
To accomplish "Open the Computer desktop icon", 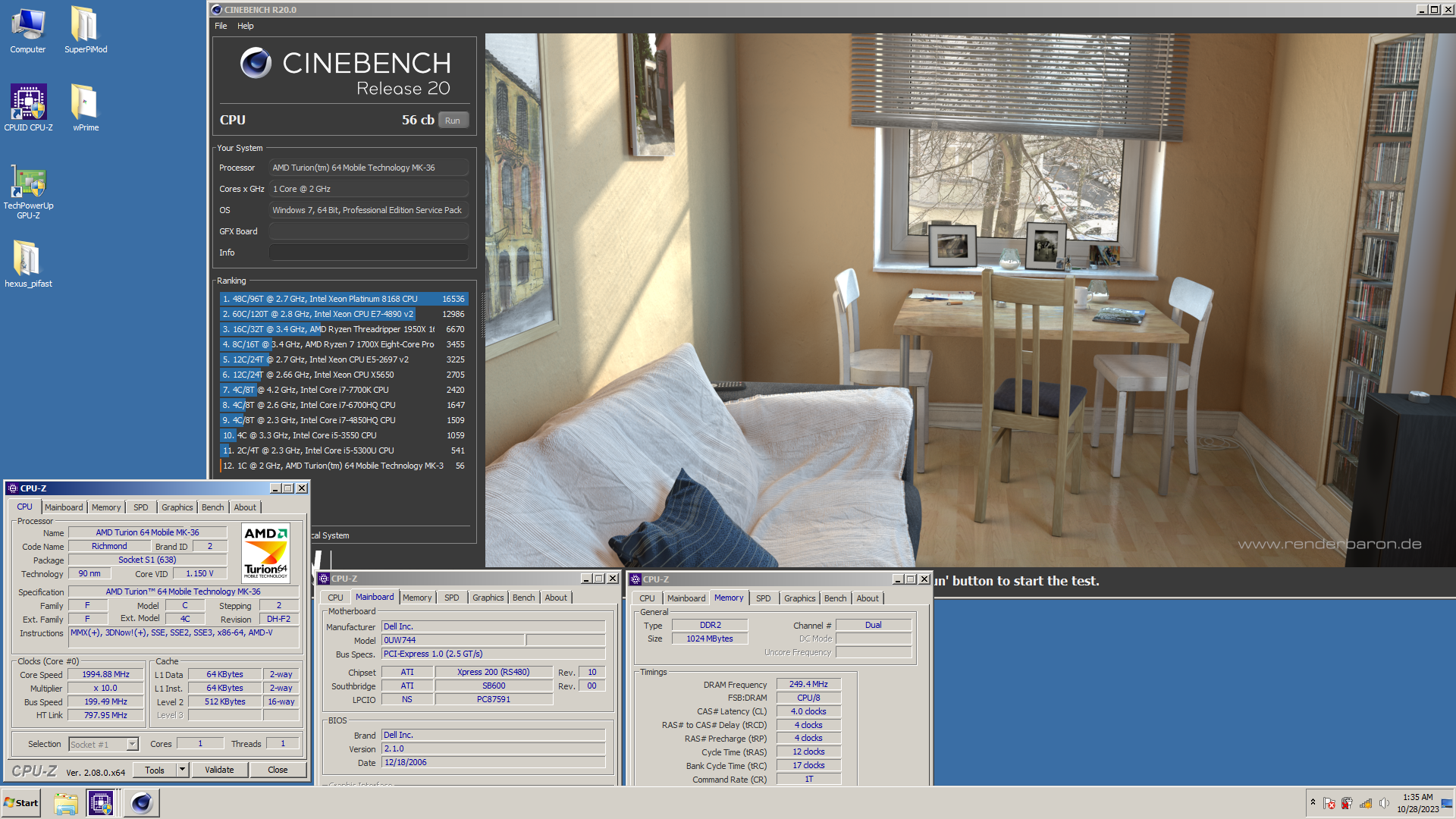I will coord(28,30).
